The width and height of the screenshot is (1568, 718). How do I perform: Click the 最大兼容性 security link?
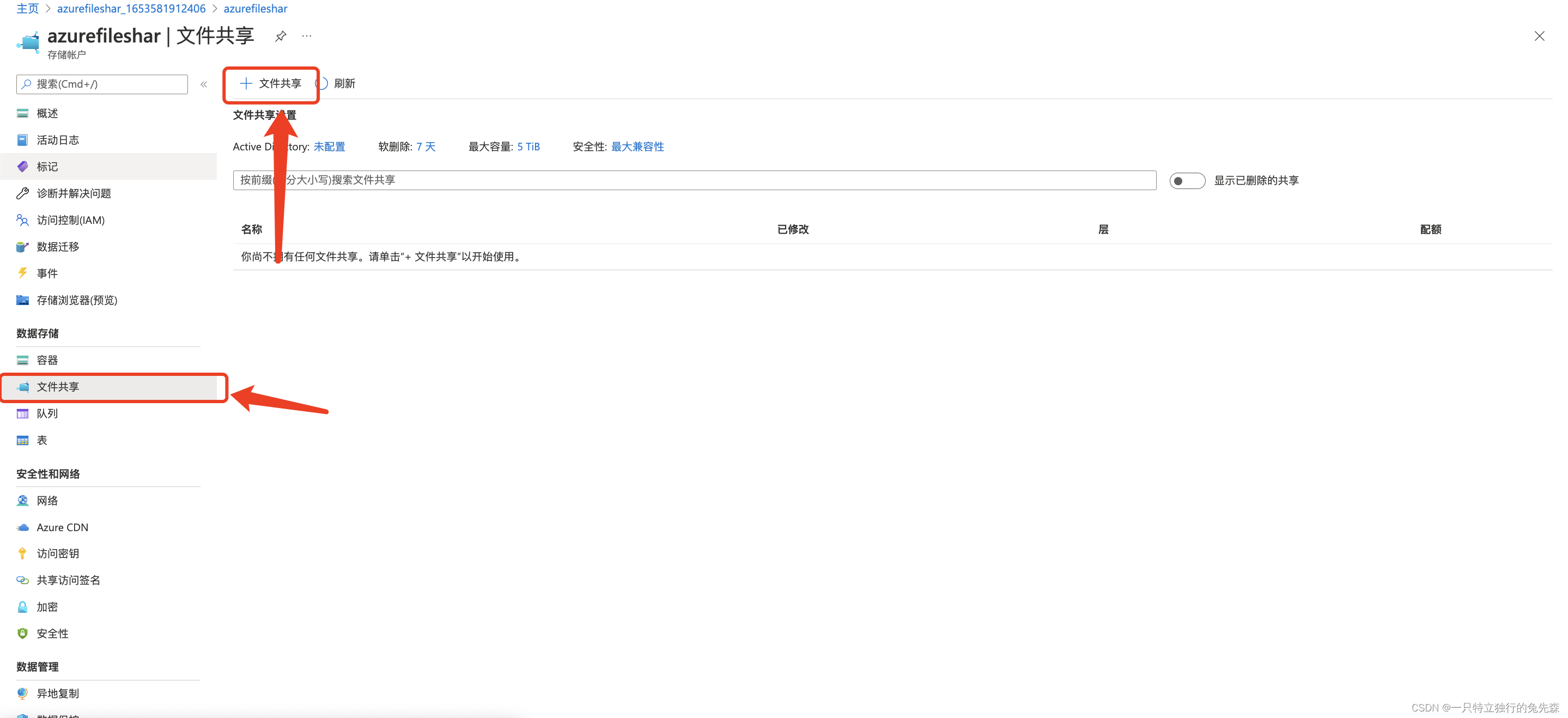637,147
